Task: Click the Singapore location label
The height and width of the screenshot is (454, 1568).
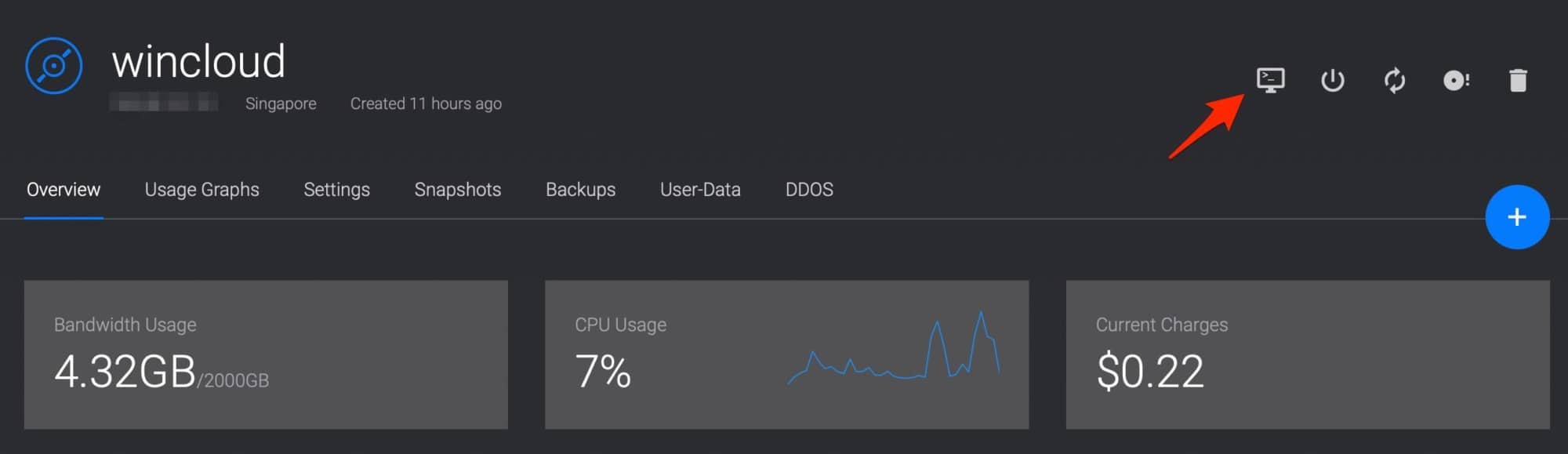Action: click(281, 104)
